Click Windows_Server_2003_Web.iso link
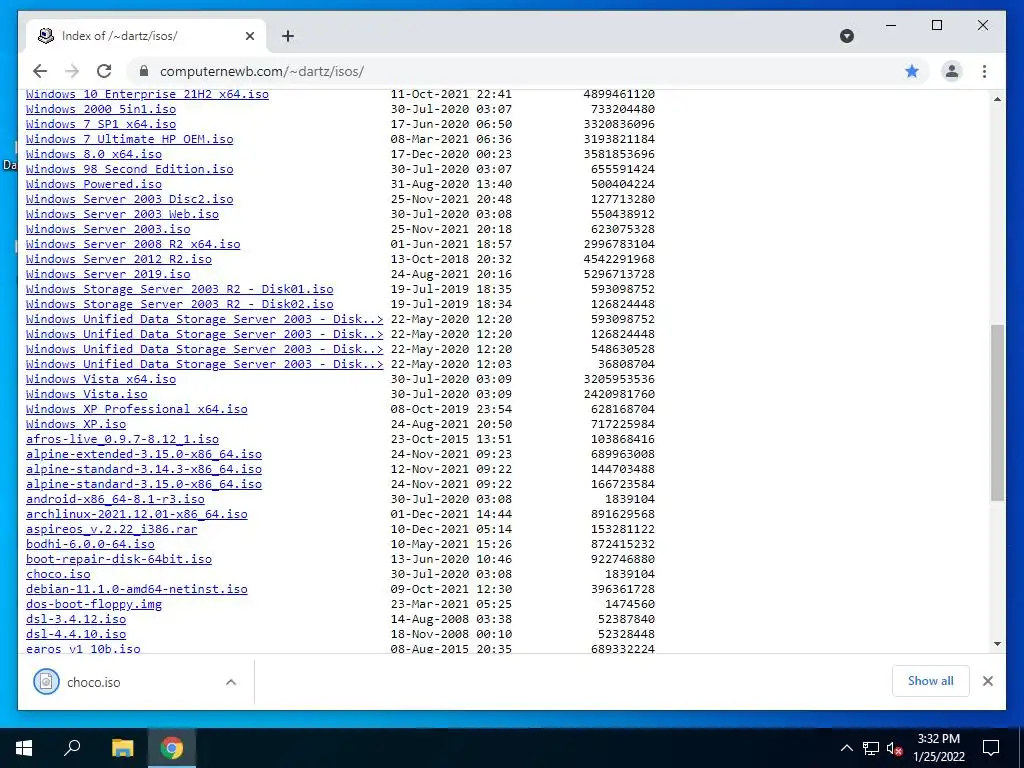The image size is (1024, 768). tap(122, 214)
